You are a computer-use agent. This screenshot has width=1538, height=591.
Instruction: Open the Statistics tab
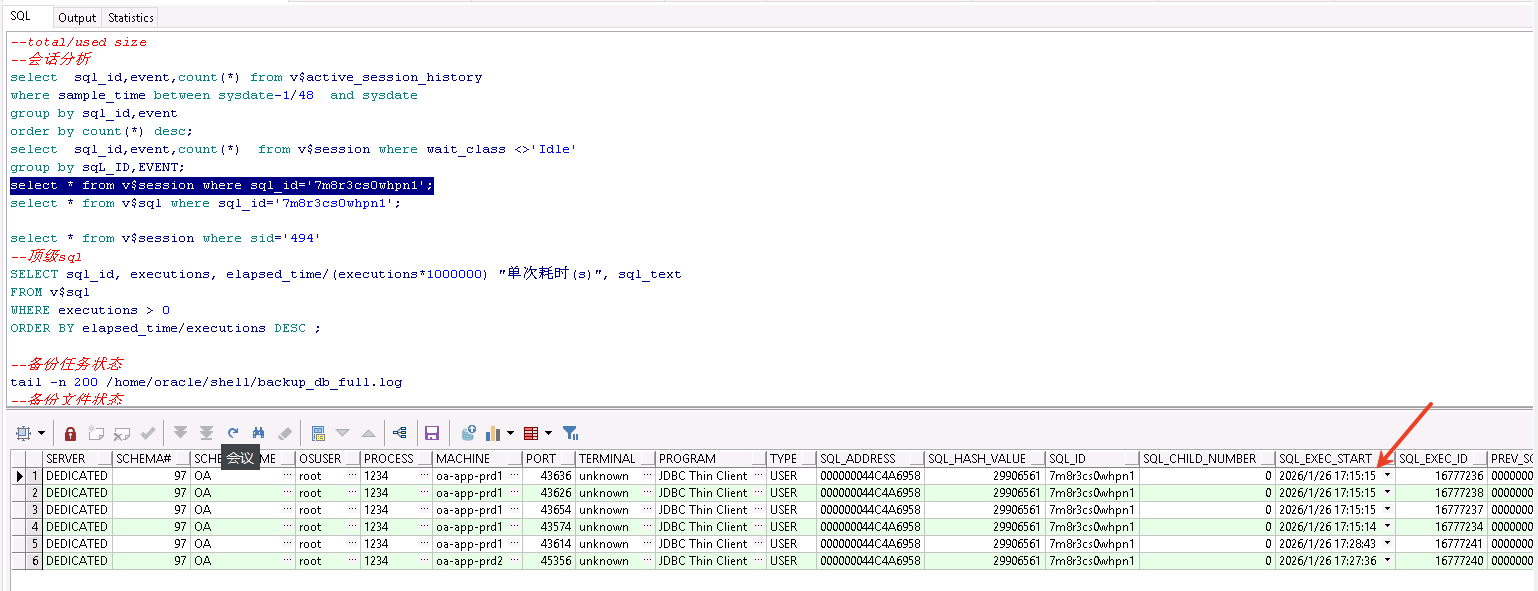(131, 18)
